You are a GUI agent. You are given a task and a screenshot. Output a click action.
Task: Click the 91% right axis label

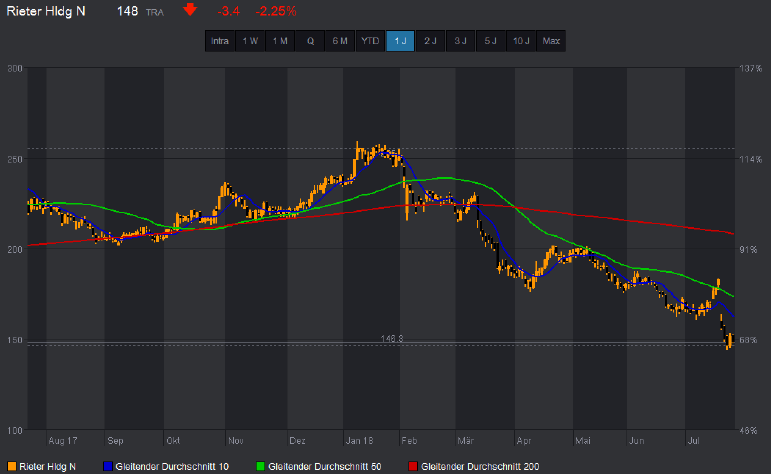pyautogui.click(x=748, y=250)
